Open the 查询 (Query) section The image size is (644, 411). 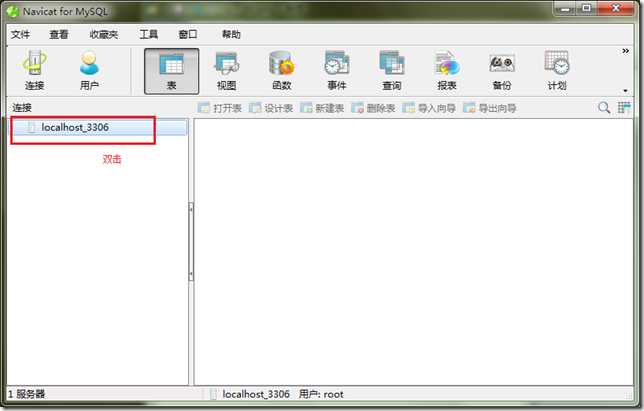coord(392,71)
